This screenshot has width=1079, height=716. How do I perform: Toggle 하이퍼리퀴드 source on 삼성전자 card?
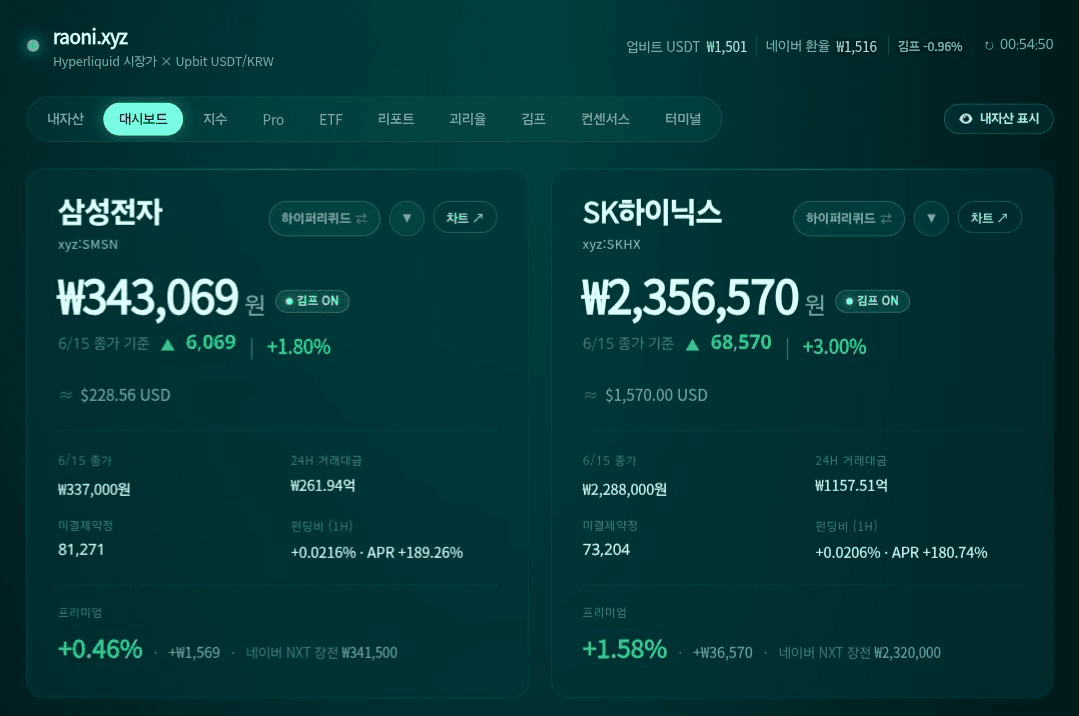pyautogui.click(x=324, y=218)
